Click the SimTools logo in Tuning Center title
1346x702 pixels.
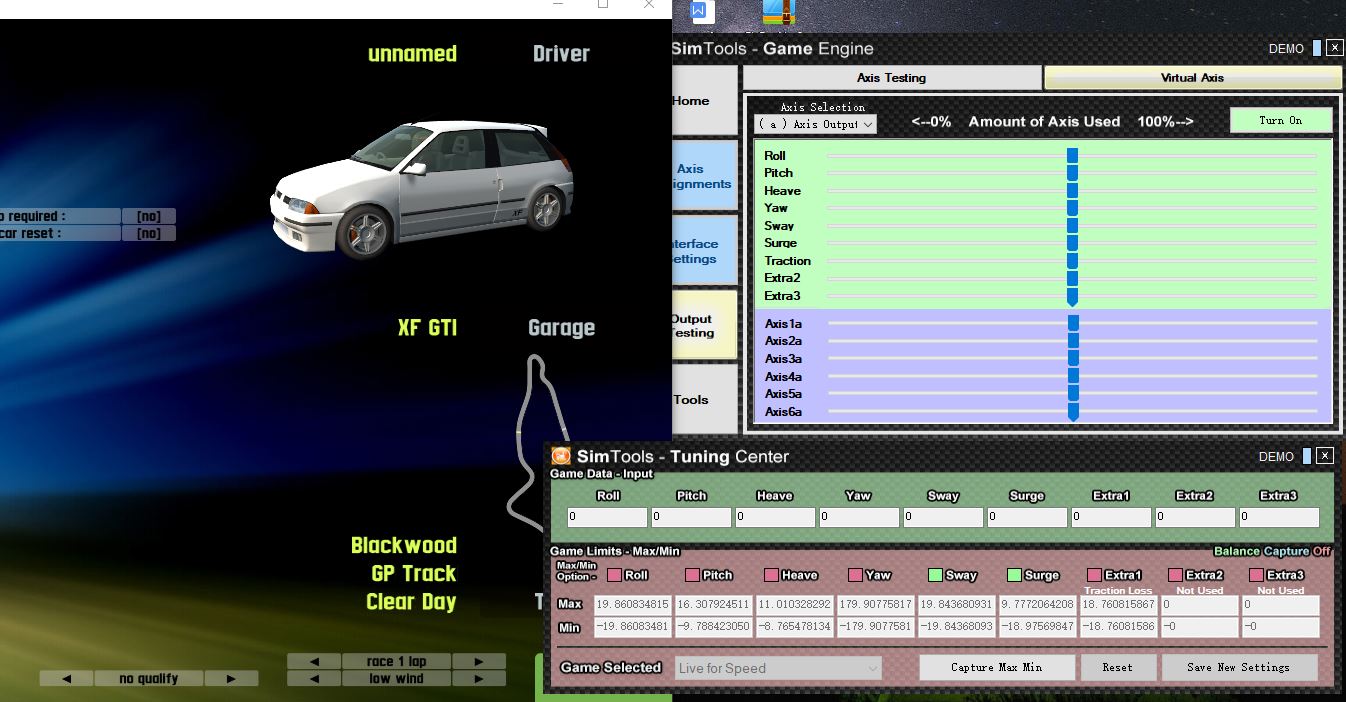pos(561,456)
